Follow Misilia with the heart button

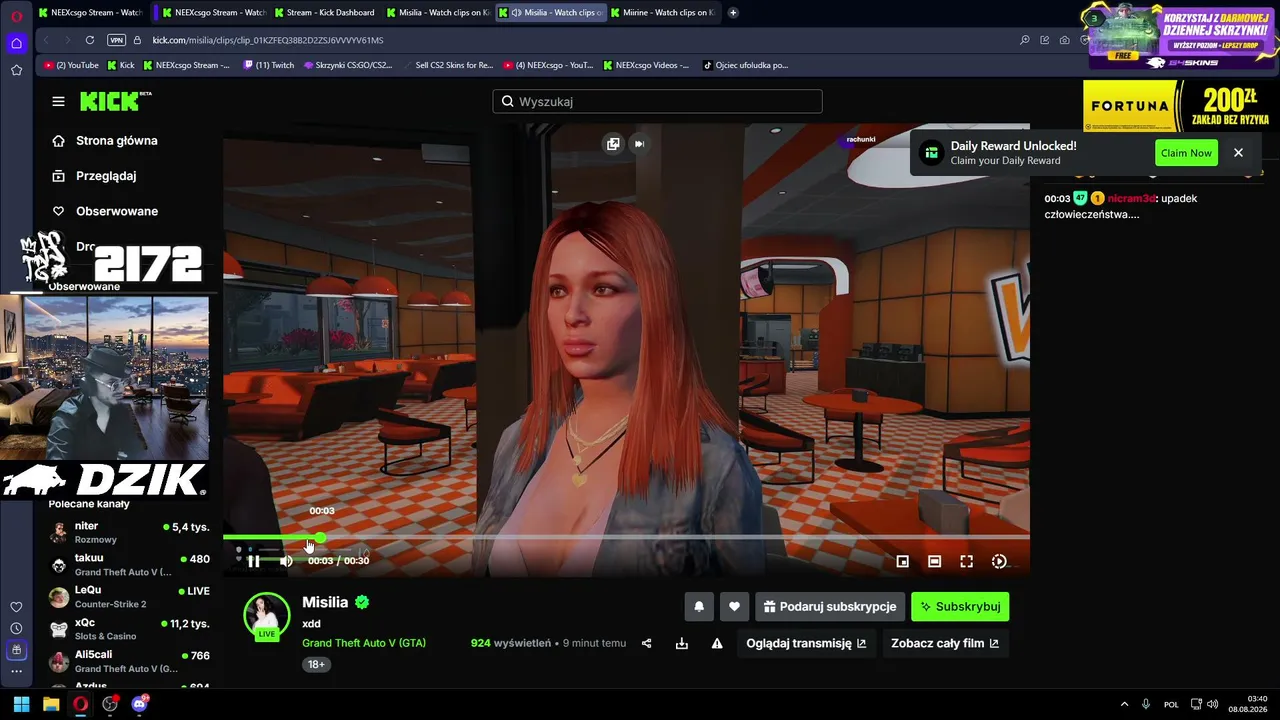[x=734, y=606]
